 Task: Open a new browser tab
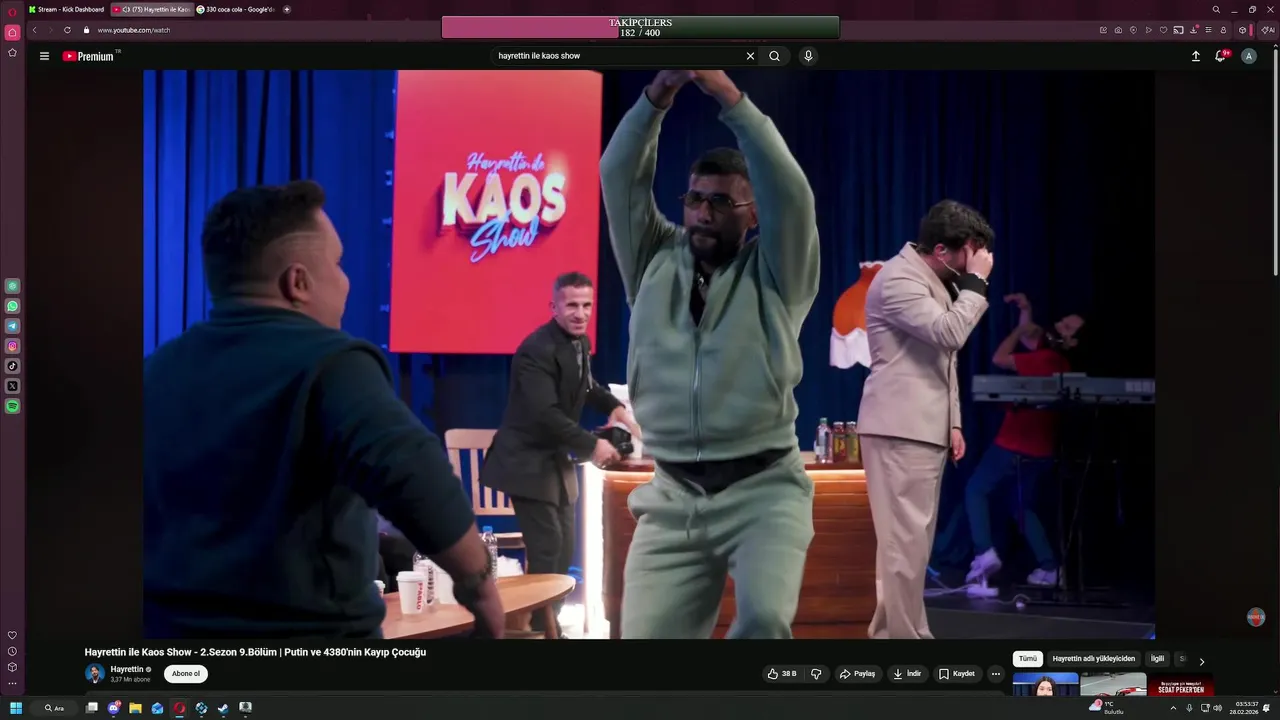point(287,9)
